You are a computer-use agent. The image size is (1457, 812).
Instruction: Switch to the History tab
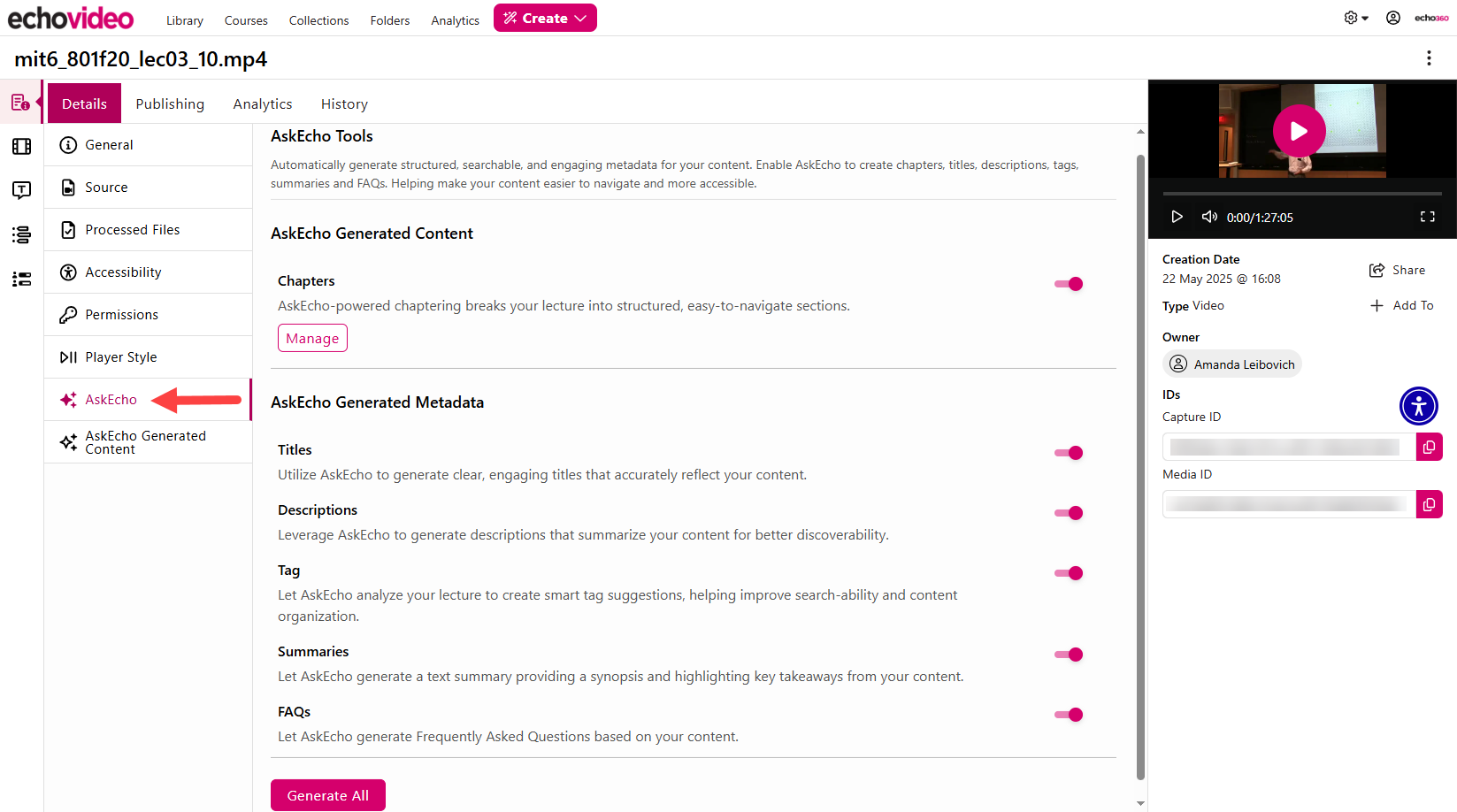coord(344,103)
